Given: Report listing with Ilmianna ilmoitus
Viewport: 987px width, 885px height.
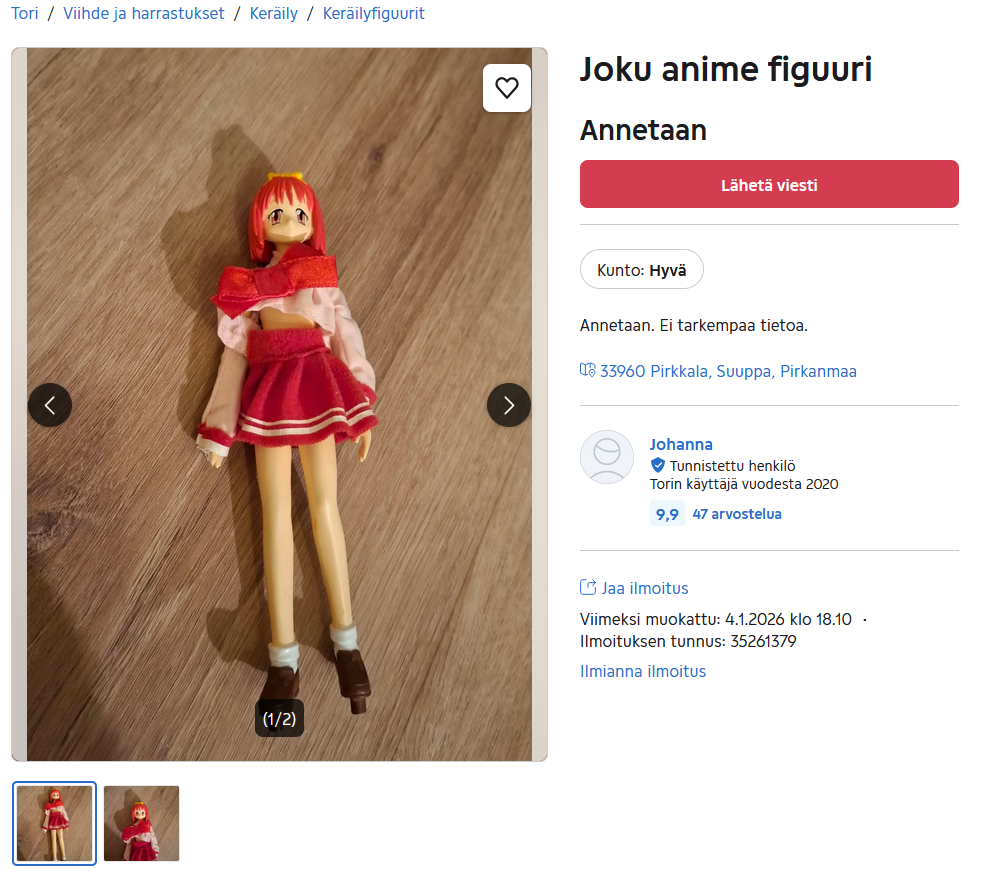Looking at the screenshot, I should coord(643,672).
